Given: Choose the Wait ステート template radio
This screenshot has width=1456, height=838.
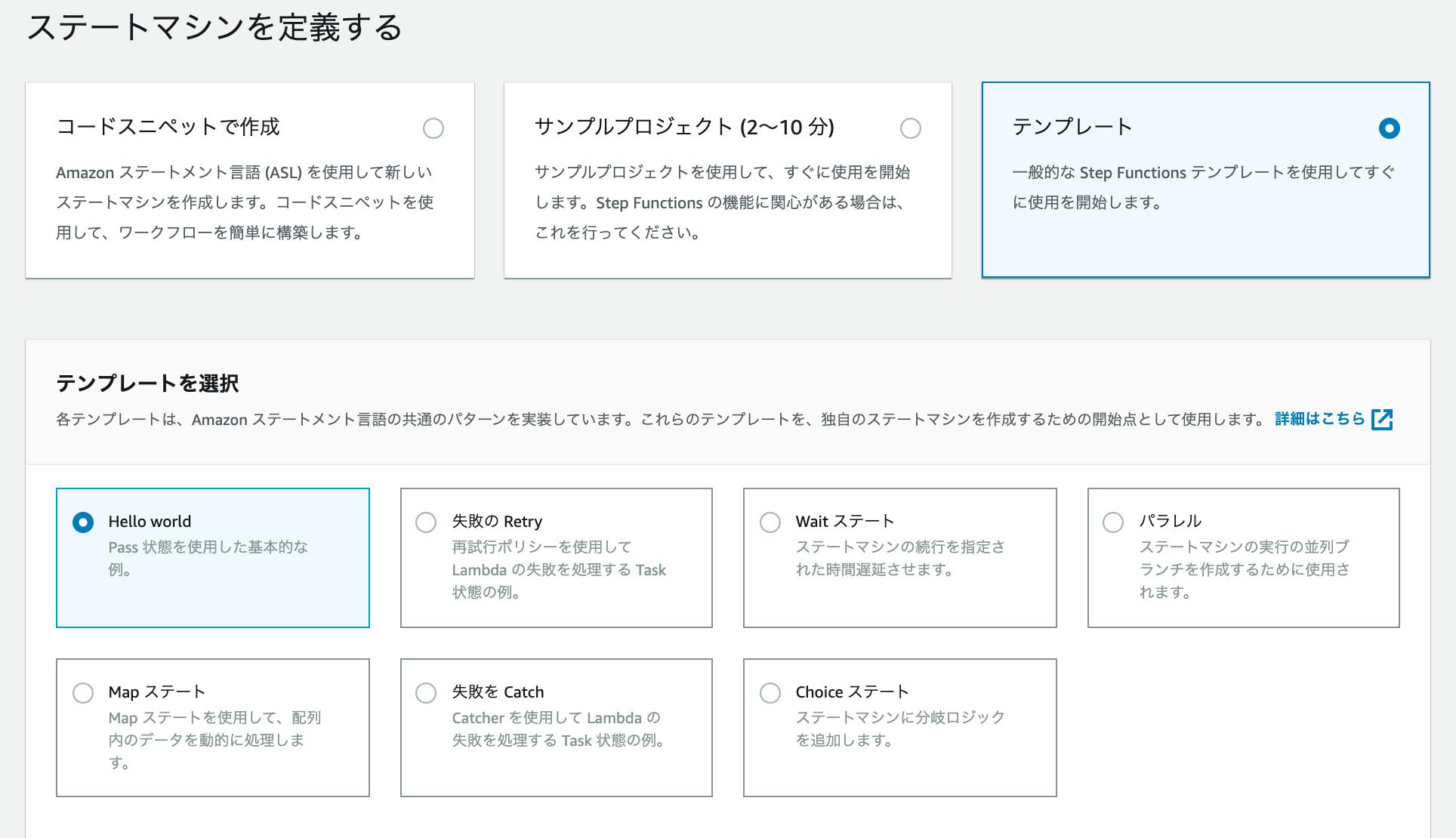Looking at the screenshot, I should click(x=770, y=522).
